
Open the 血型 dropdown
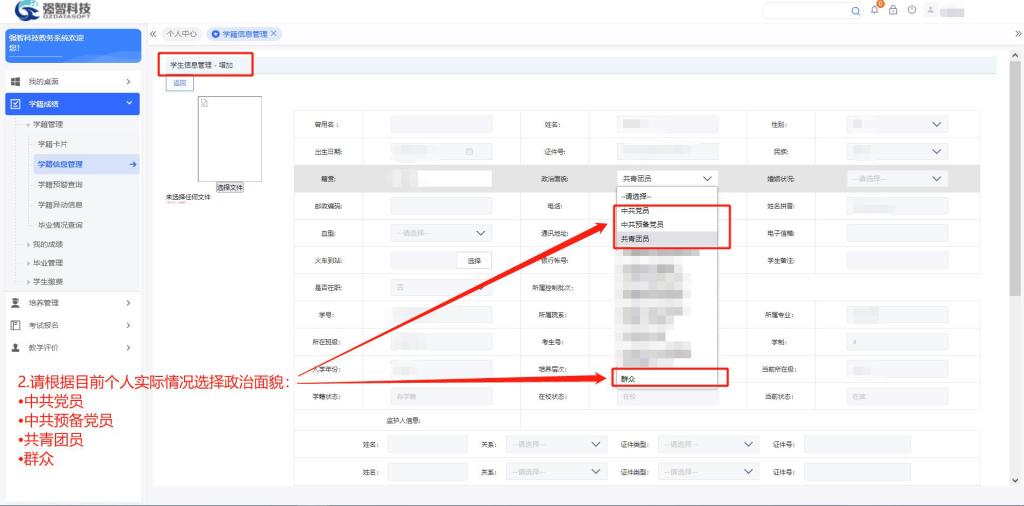point(441,233)
